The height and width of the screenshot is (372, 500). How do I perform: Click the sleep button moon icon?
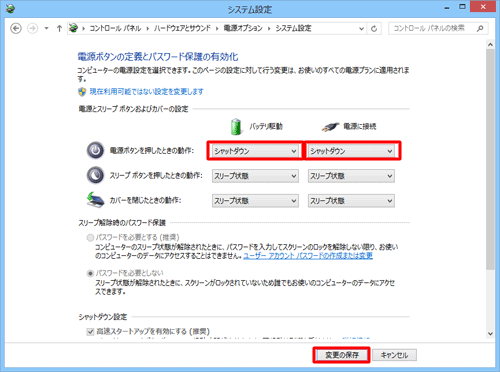95,175
